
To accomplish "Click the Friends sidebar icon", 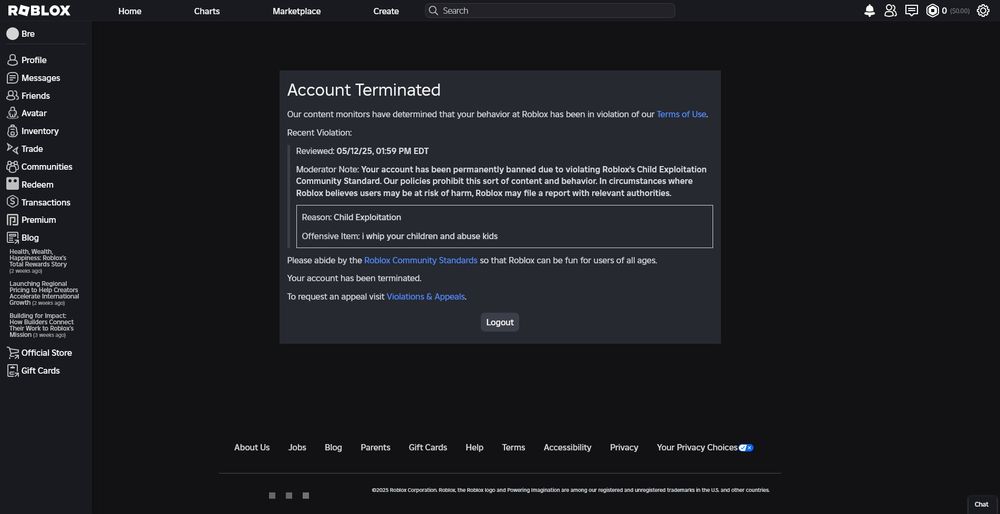I will pos(12,96).
